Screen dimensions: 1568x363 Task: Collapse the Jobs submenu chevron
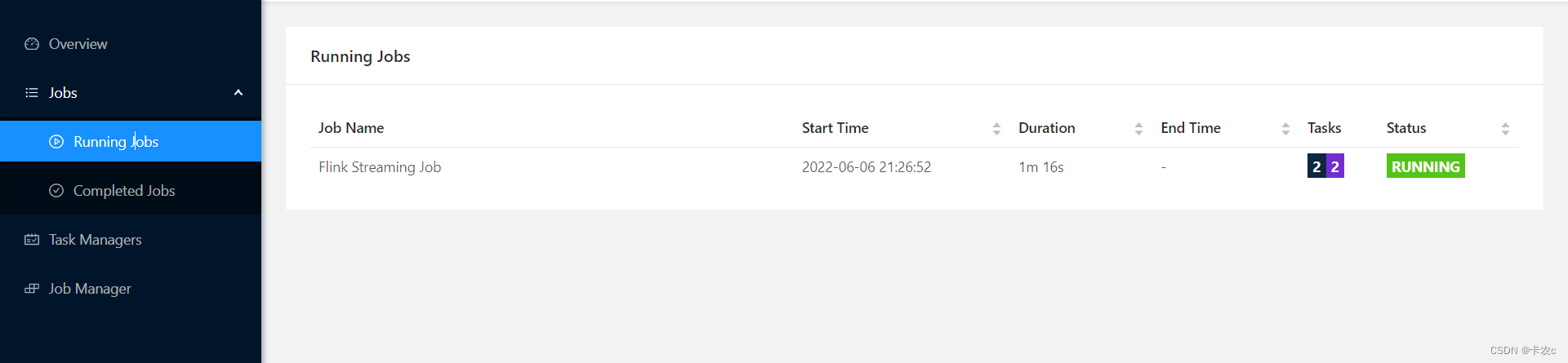pos(238,93)
